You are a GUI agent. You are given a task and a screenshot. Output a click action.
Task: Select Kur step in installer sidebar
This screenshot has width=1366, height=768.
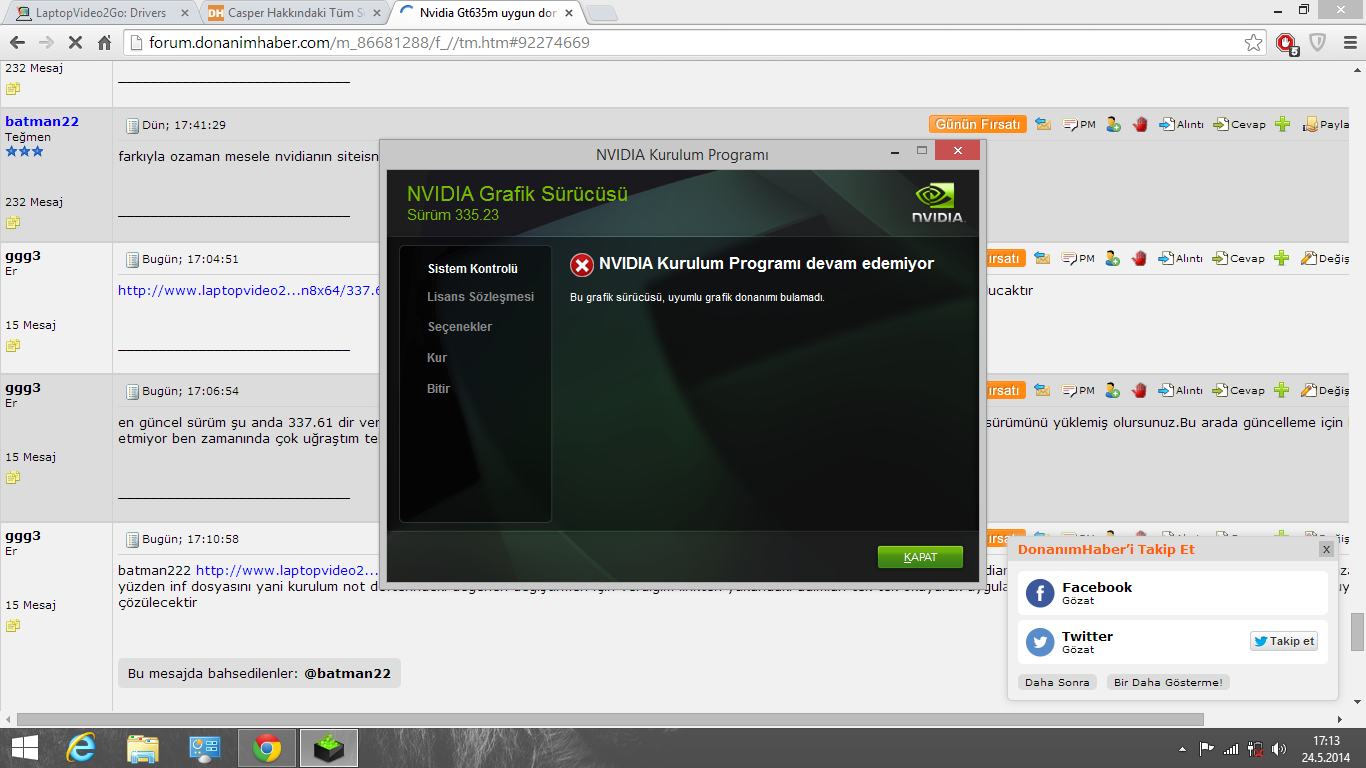(x=437, y=358)
